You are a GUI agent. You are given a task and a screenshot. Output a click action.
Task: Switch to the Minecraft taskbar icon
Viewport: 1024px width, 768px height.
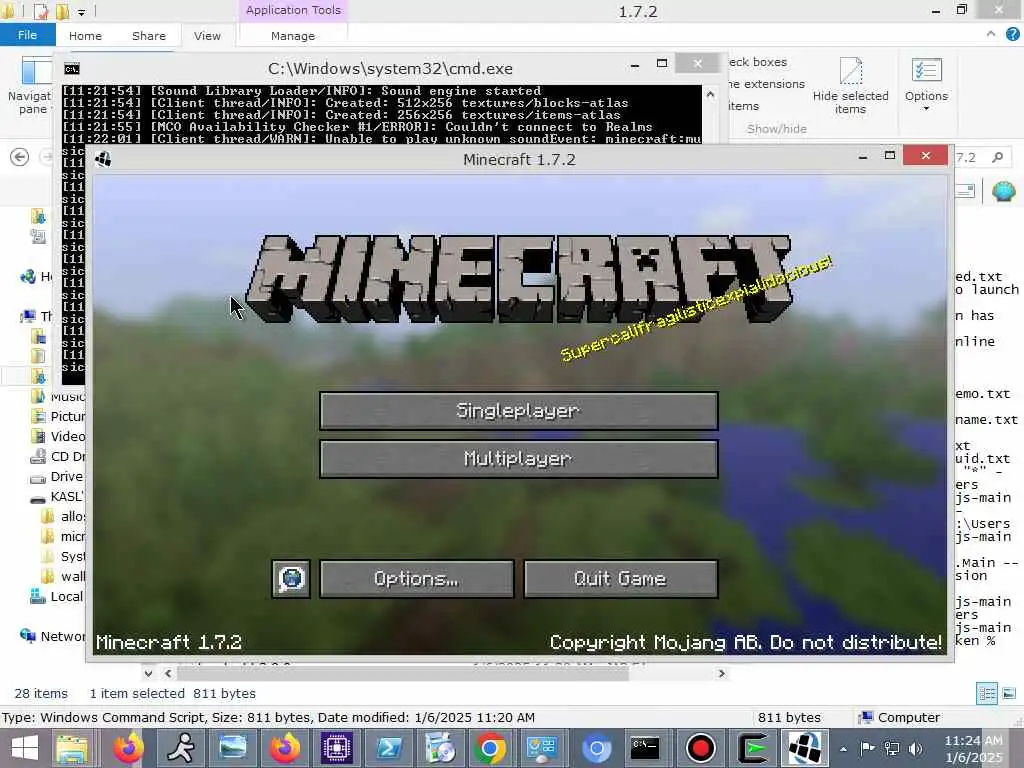(x=805, y=748)
